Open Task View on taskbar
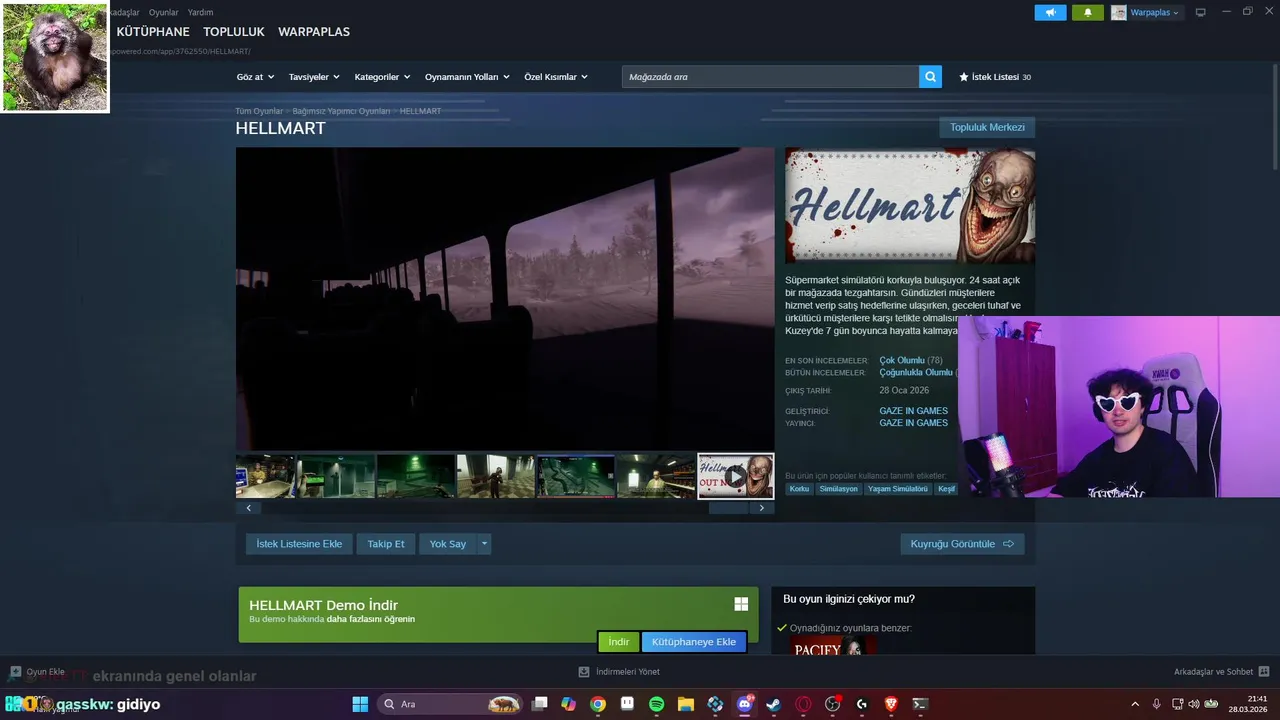This screenshot has height=720, width=1280. (540, 704)
